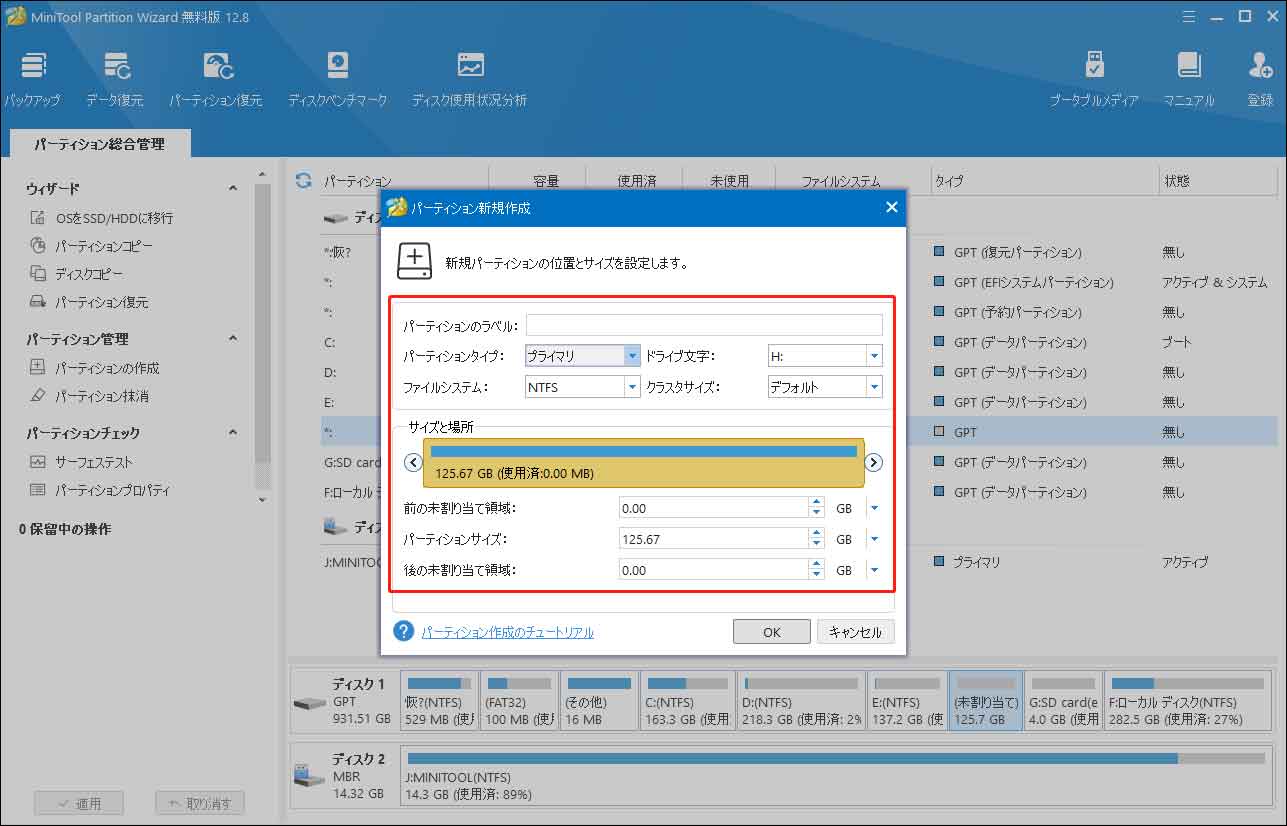Select F:ローカル ディスク(NTFS) block
This screenshot has width=1287, height=826.
click(x=1190, y=700)
